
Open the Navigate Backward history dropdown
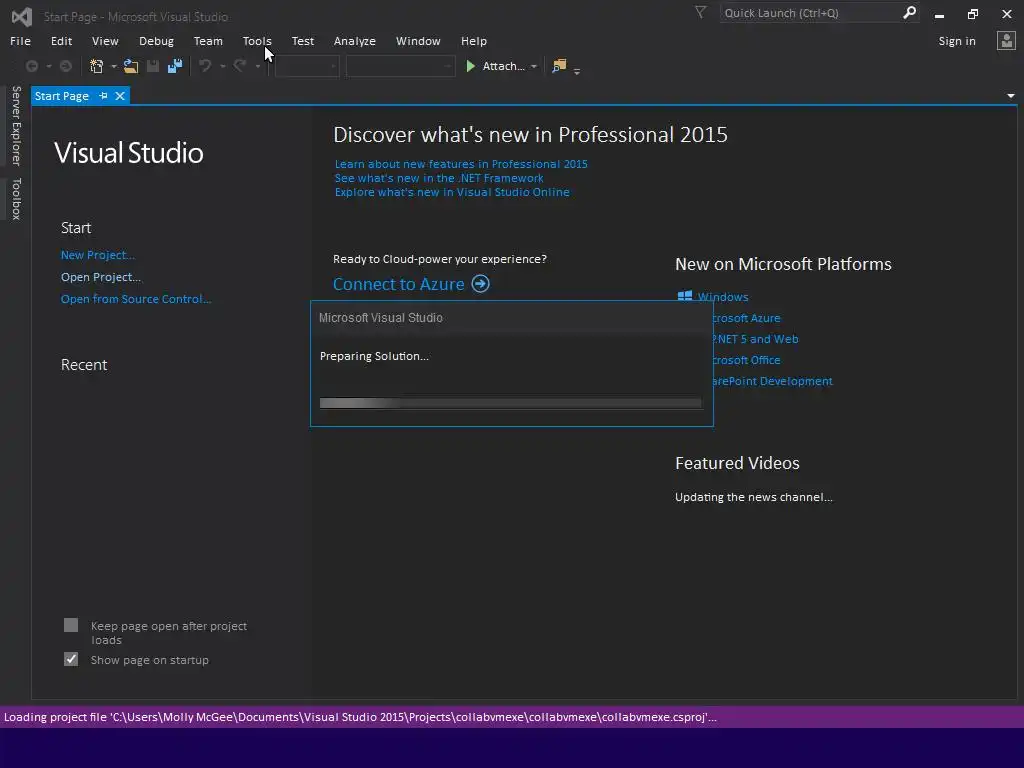click(x=48, y=67)
